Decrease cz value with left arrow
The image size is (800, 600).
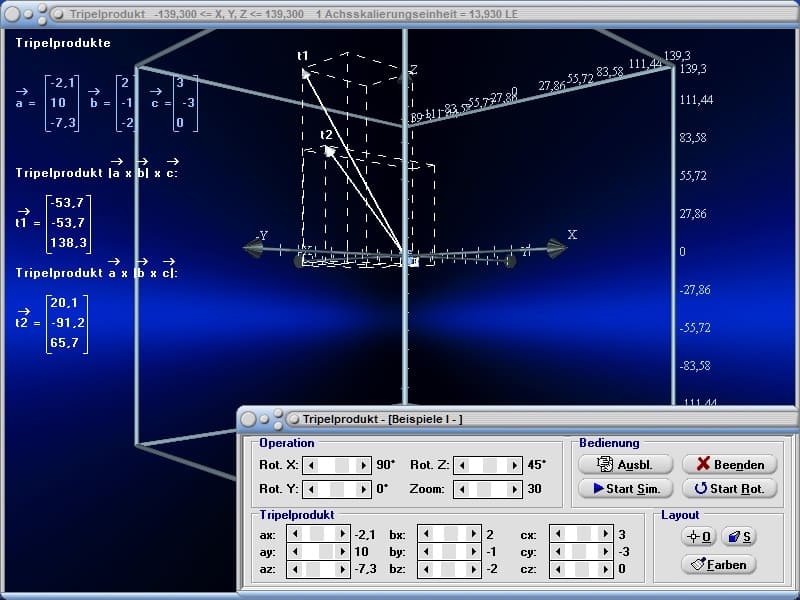[x=558, y=568]
